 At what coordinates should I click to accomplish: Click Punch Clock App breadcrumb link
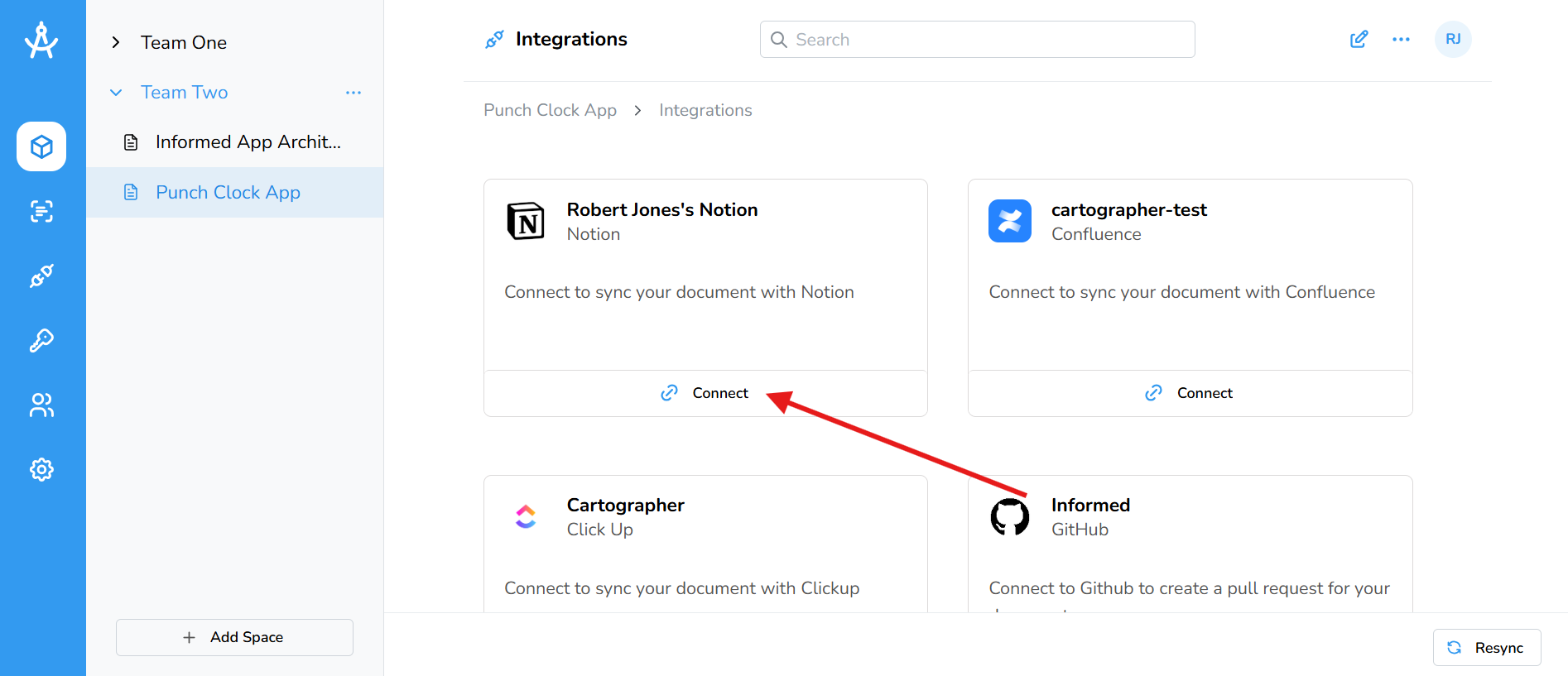click(550, 110)
